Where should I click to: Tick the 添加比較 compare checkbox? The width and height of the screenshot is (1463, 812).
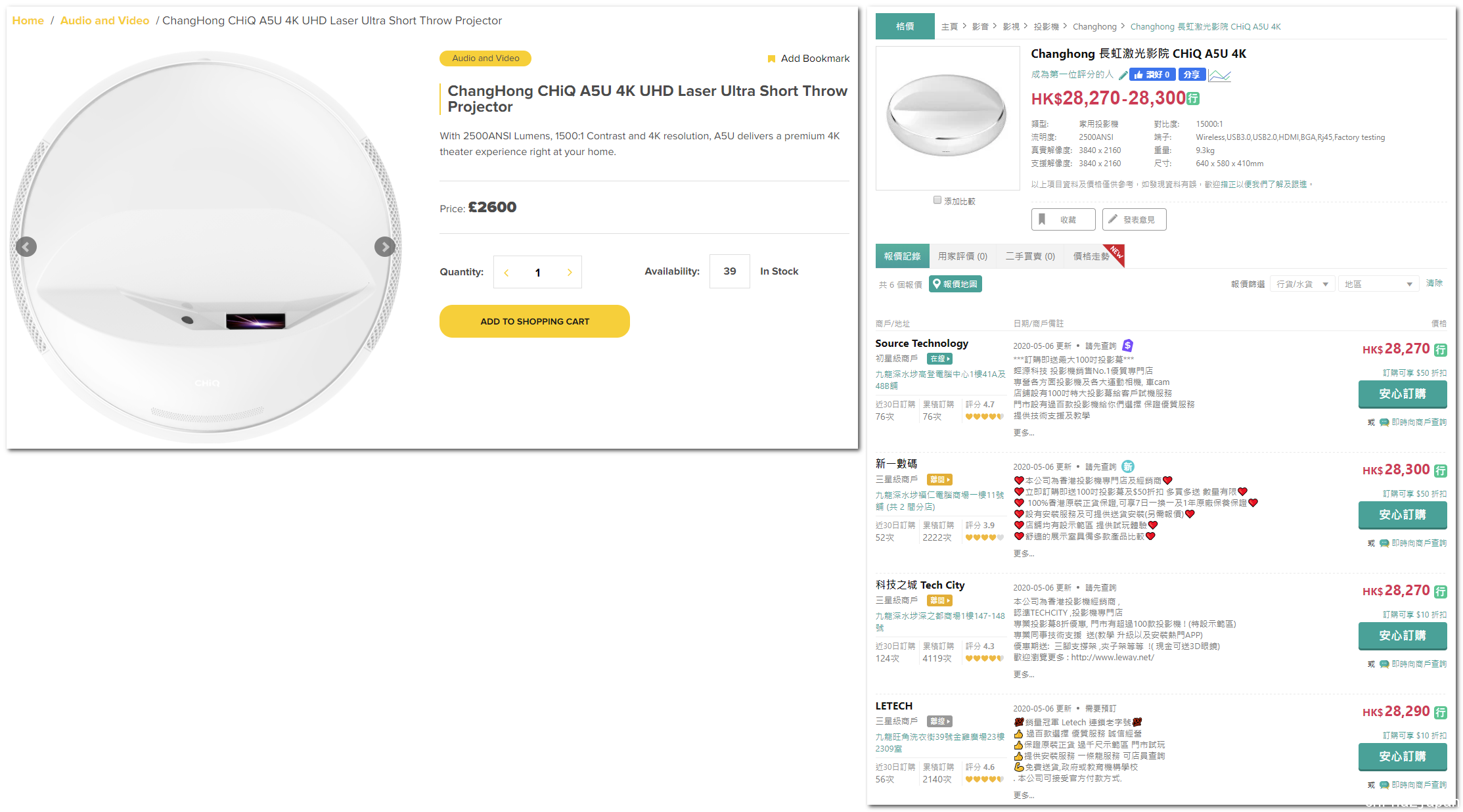pyautogui.click(x=937, y=200)
